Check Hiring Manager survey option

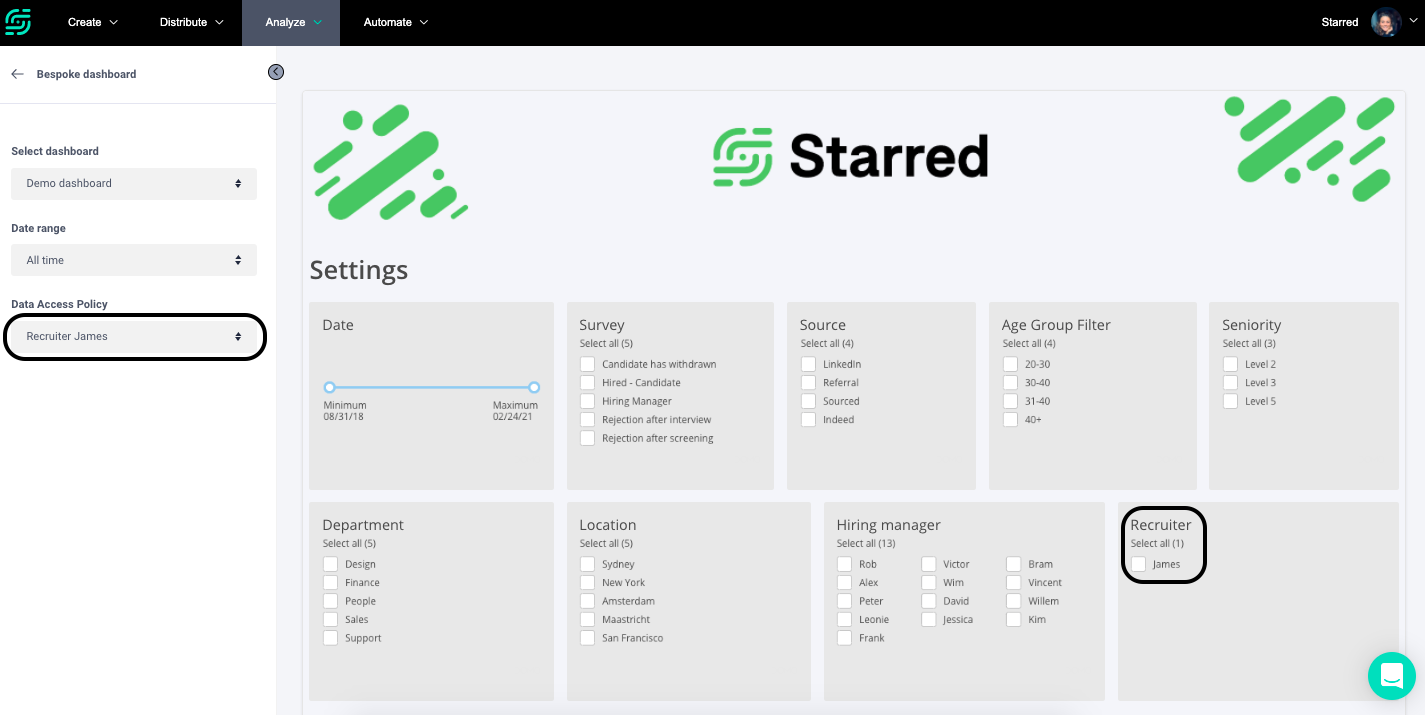(588, 401)
